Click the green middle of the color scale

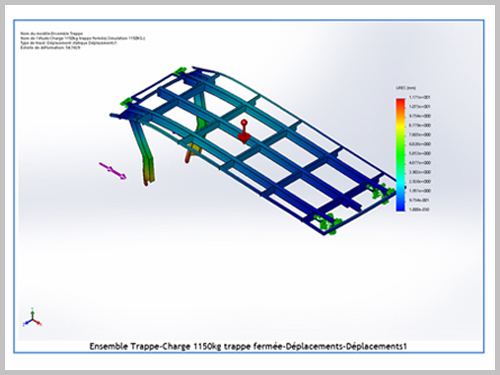click(400, 153)
